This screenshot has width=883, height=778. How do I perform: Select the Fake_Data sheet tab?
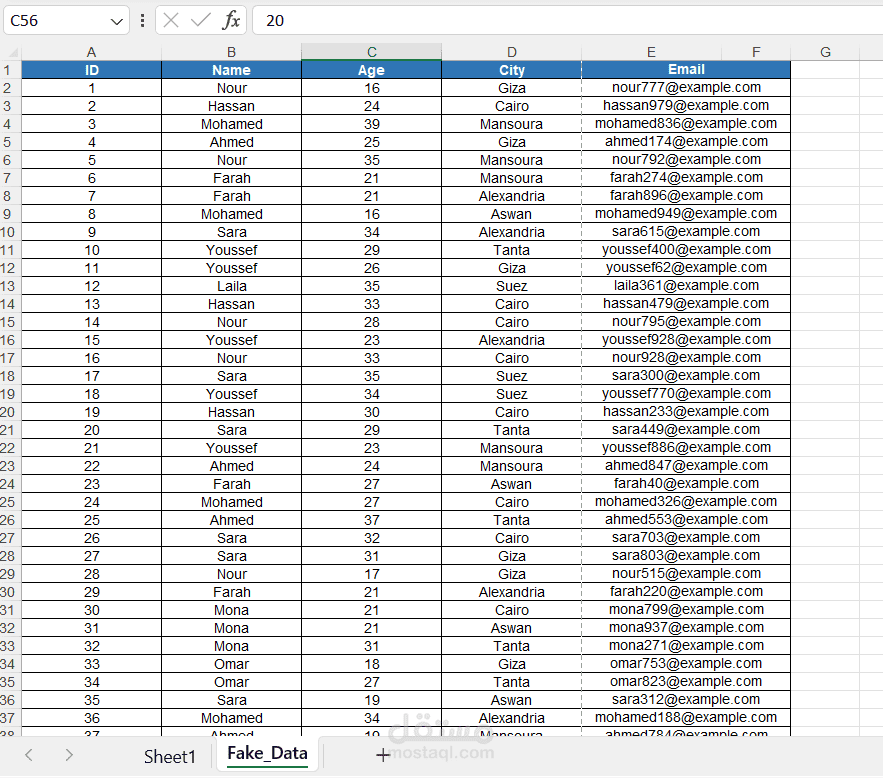click(x=267, y=755)
